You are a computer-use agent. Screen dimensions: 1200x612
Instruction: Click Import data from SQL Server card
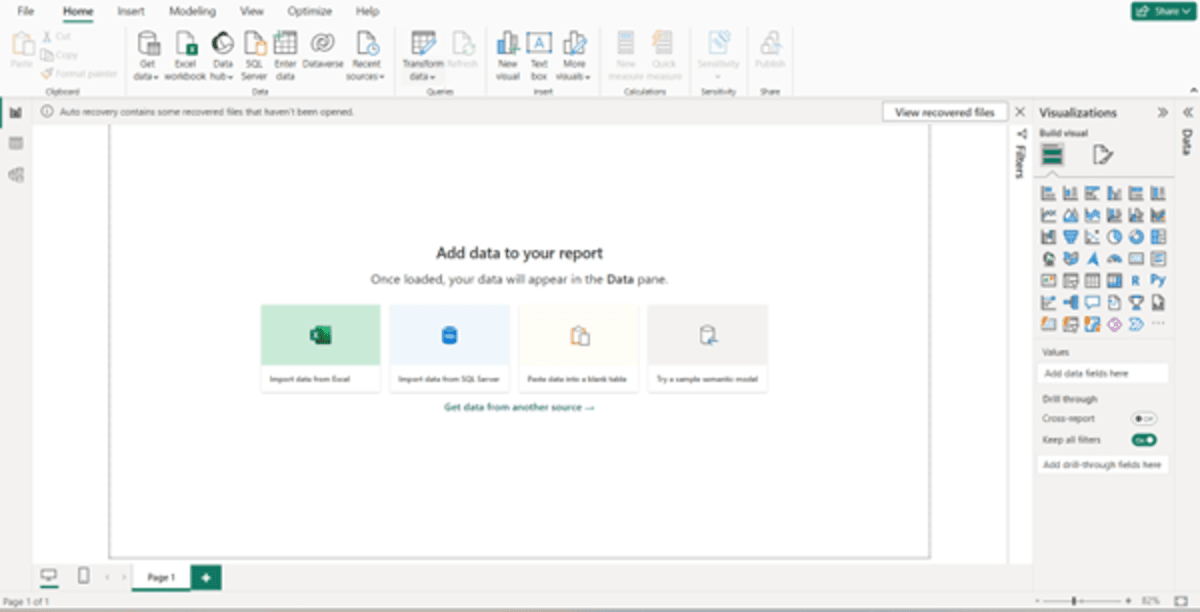tap(450, 348)
